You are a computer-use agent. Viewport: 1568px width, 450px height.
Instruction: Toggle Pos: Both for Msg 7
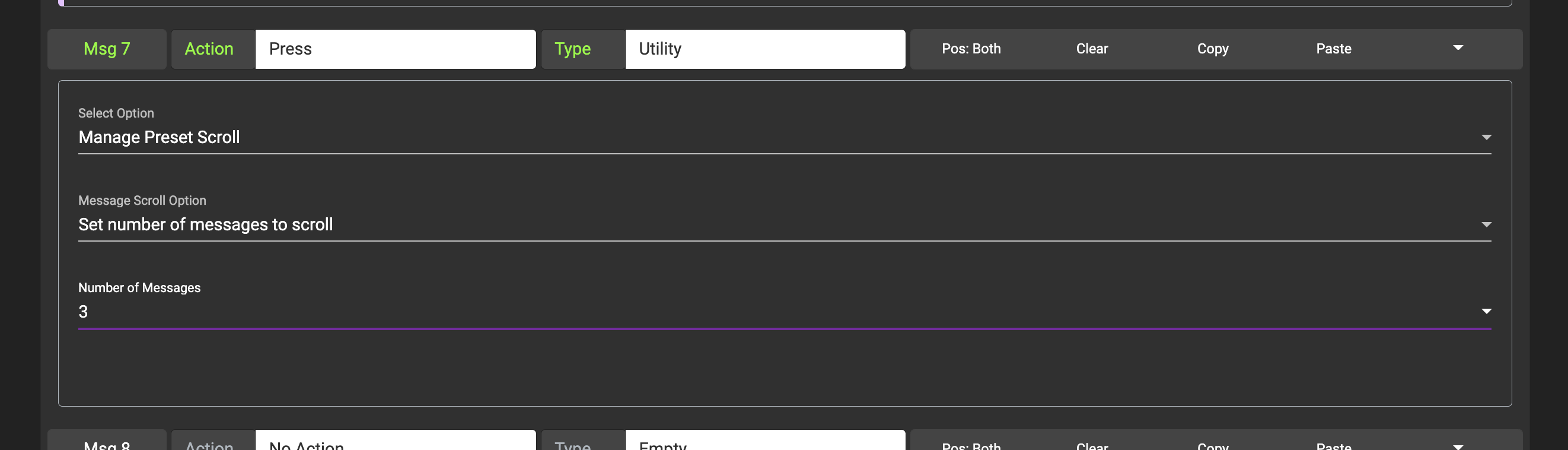tap(971, 49)
